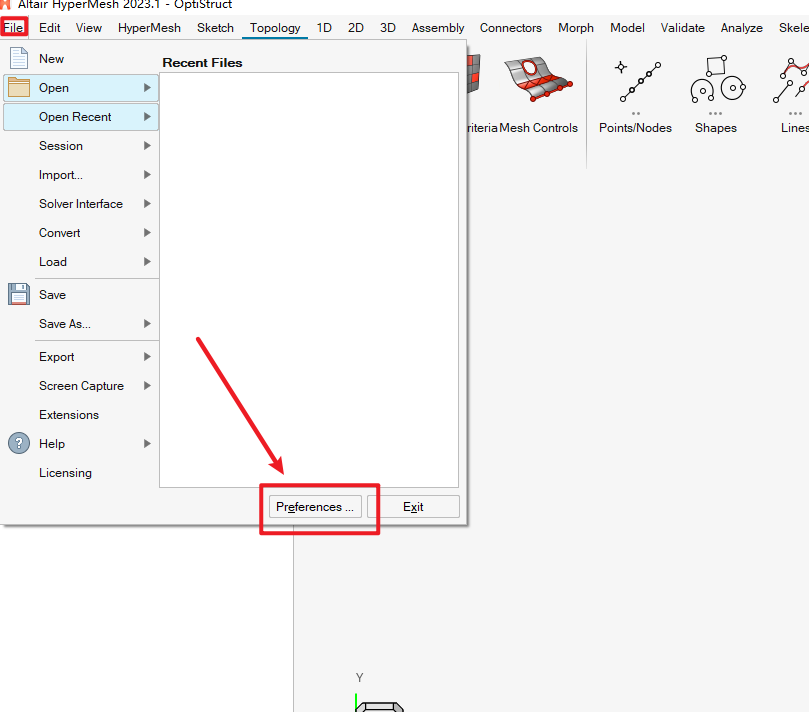Select the Points/Nodes tool icon
Screen dimensions: 809x712
[635, 81]
